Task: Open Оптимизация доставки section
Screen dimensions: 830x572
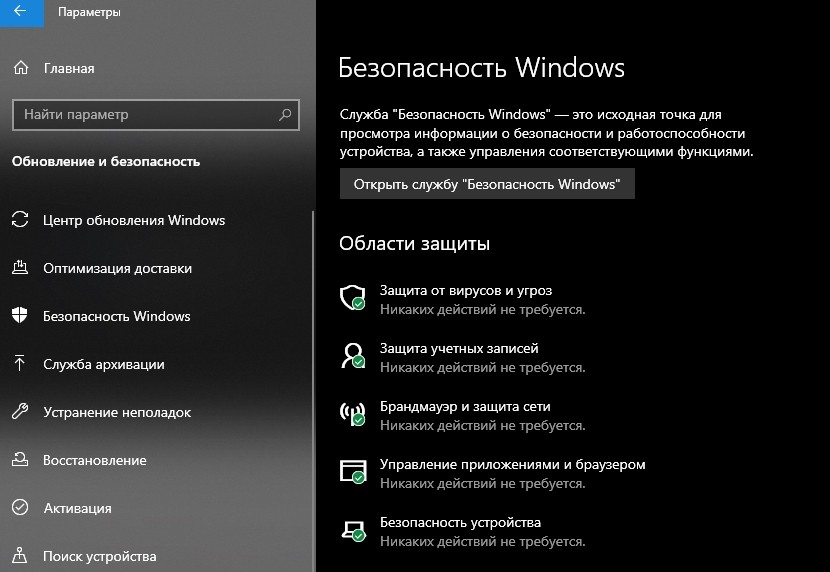Action: point(118,268)
